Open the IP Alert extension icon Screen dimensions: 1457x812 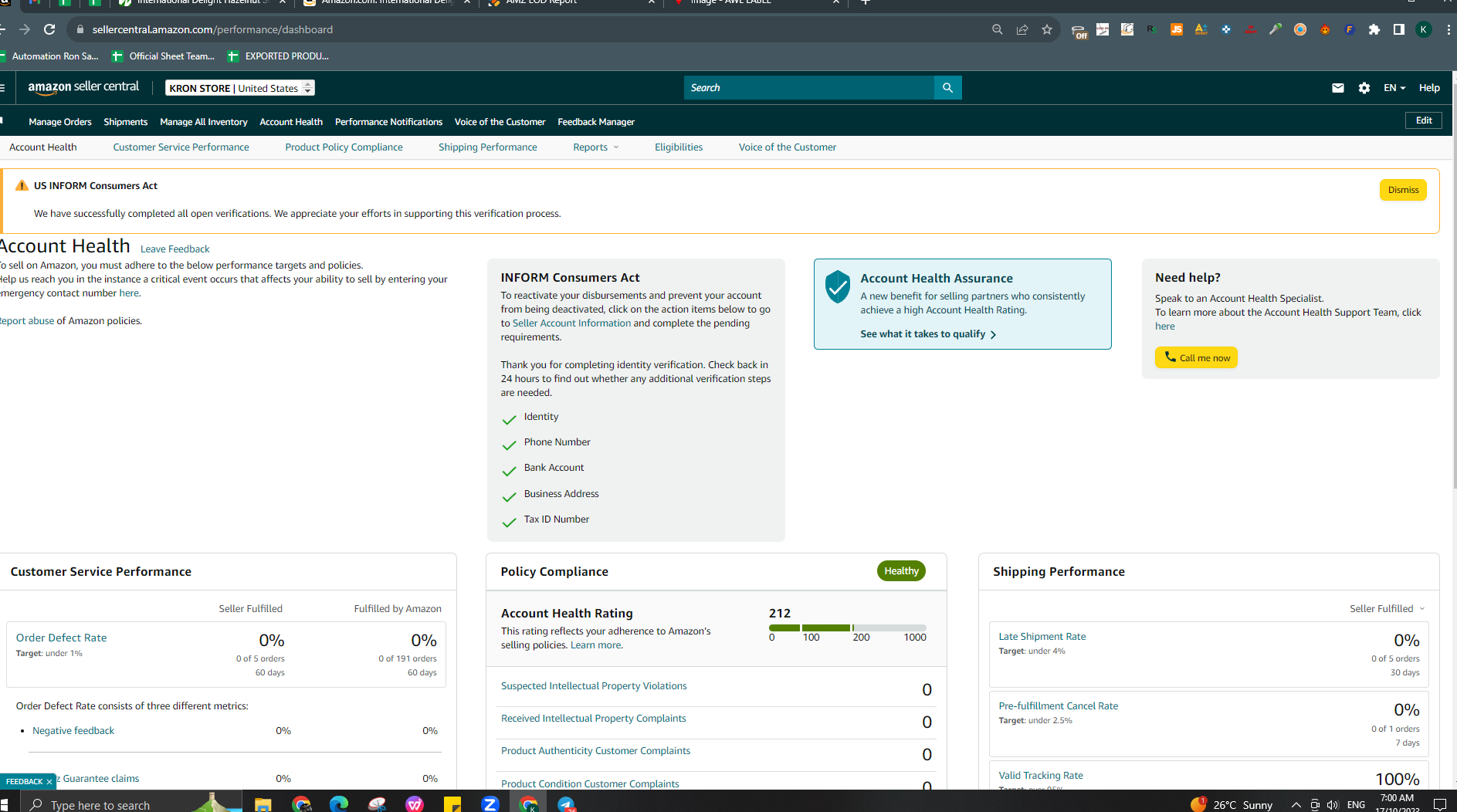click(1251, 29)
